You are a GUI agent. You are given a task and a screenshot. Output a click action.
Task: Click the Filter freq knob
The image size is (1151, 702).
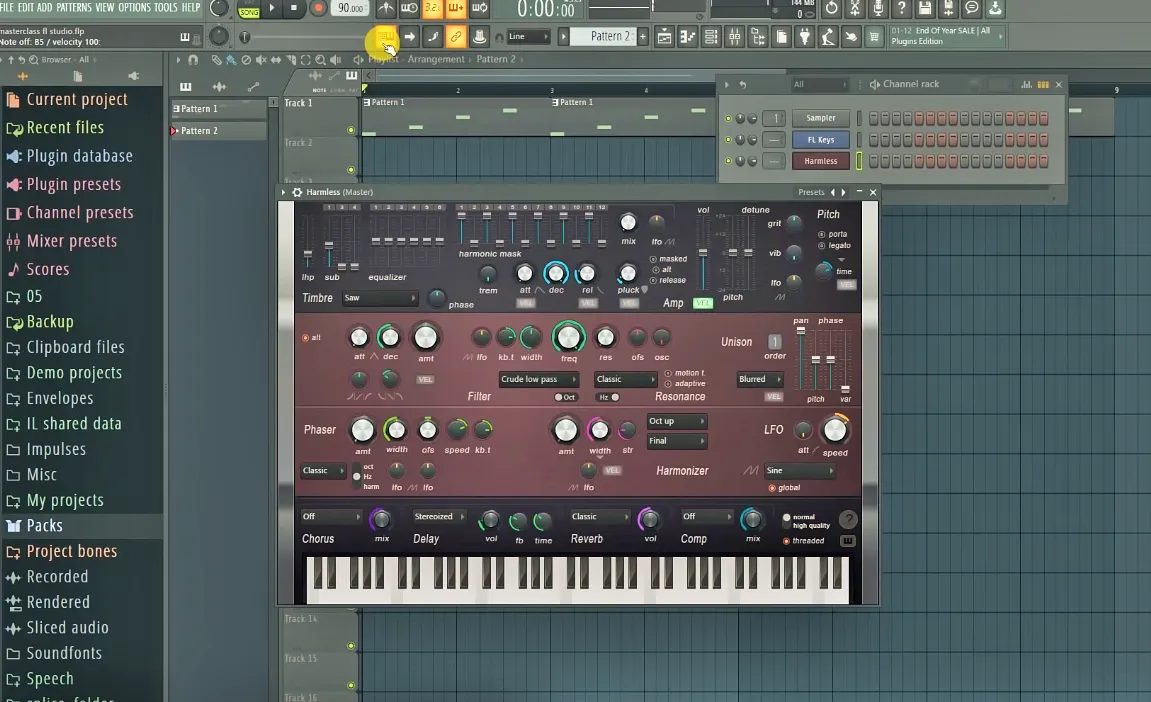pos(568,337)
